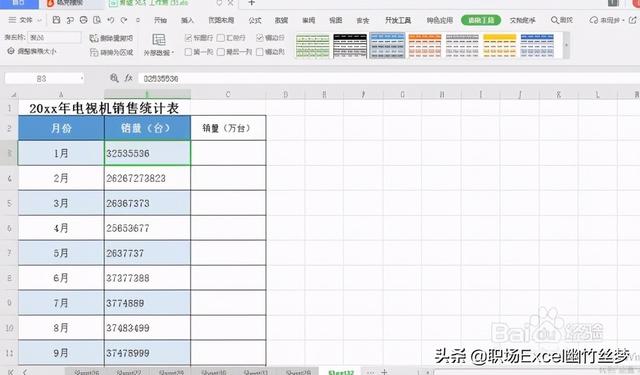Click the 月份 header cell
The height and width of the screenshot is (375, 640).
click(x=61, y=128)
